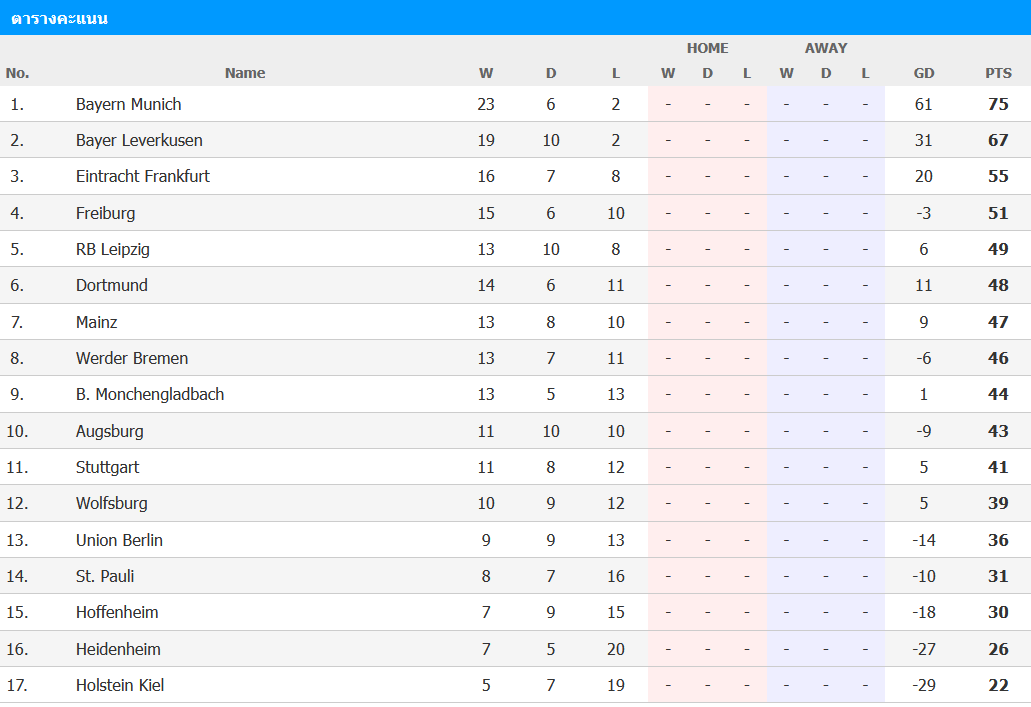This screenshot has width=1031, height=707.
Task: Click the Werder Bremen team name
Action: tap(132, 358)
